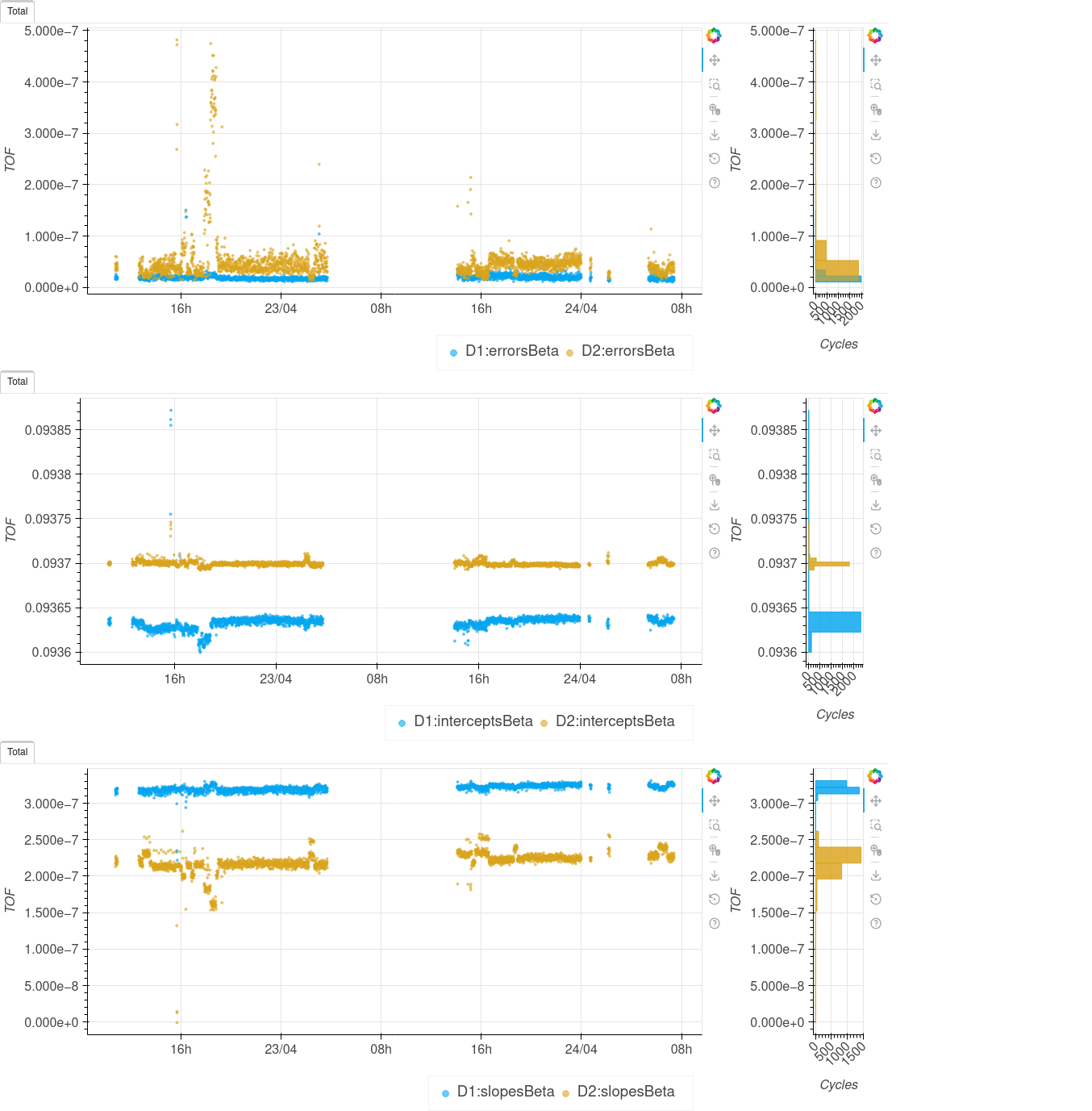Select Pan tool on errorsBeta scatter plot
This screenshot has height=1111, width=1092.
(715, 61)
